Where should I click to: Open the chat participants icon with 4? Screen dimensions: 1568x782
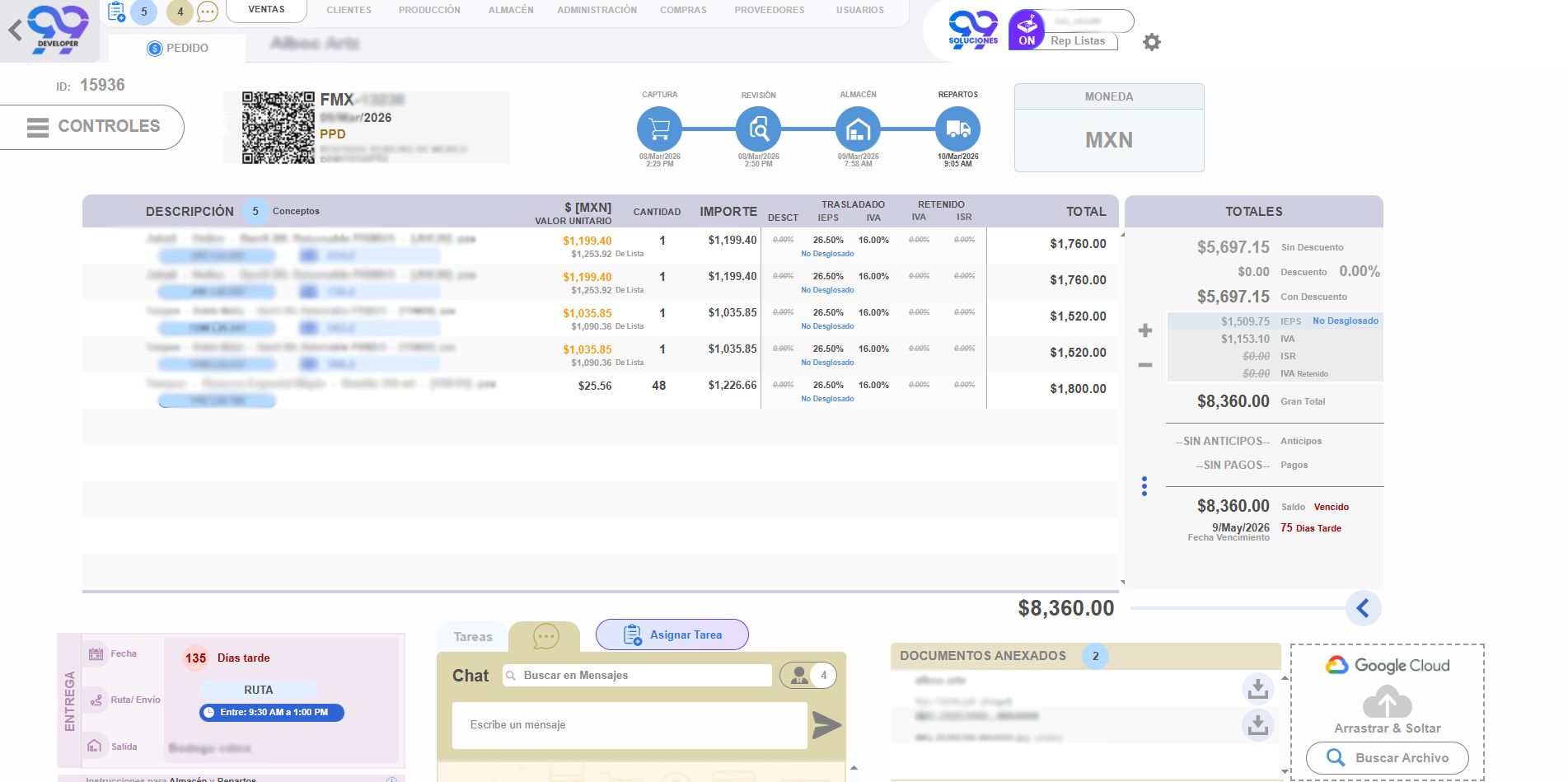tap(808, 675)
